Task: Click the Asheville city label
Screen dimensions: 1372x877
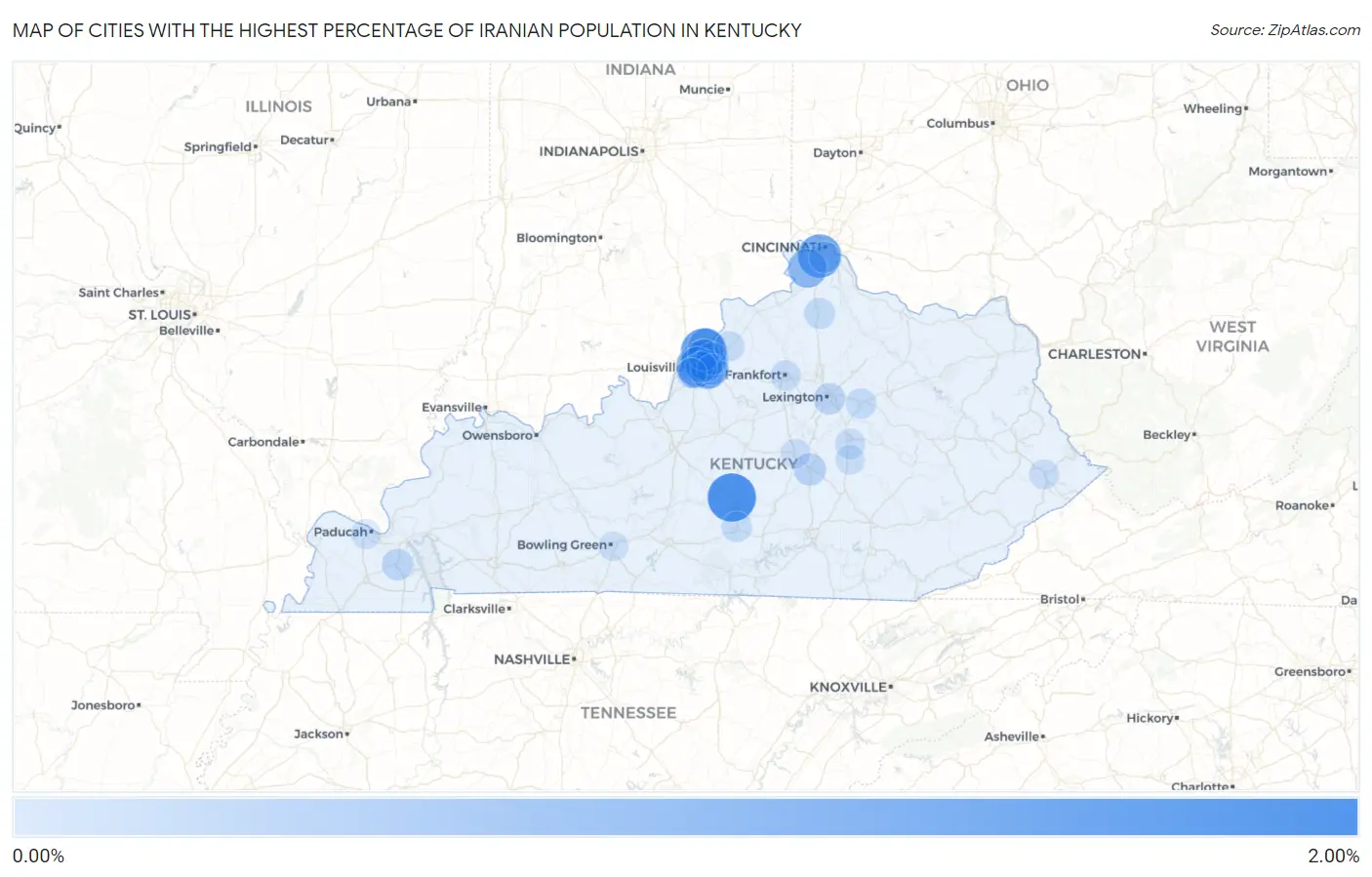Action: coord(1012,737)
